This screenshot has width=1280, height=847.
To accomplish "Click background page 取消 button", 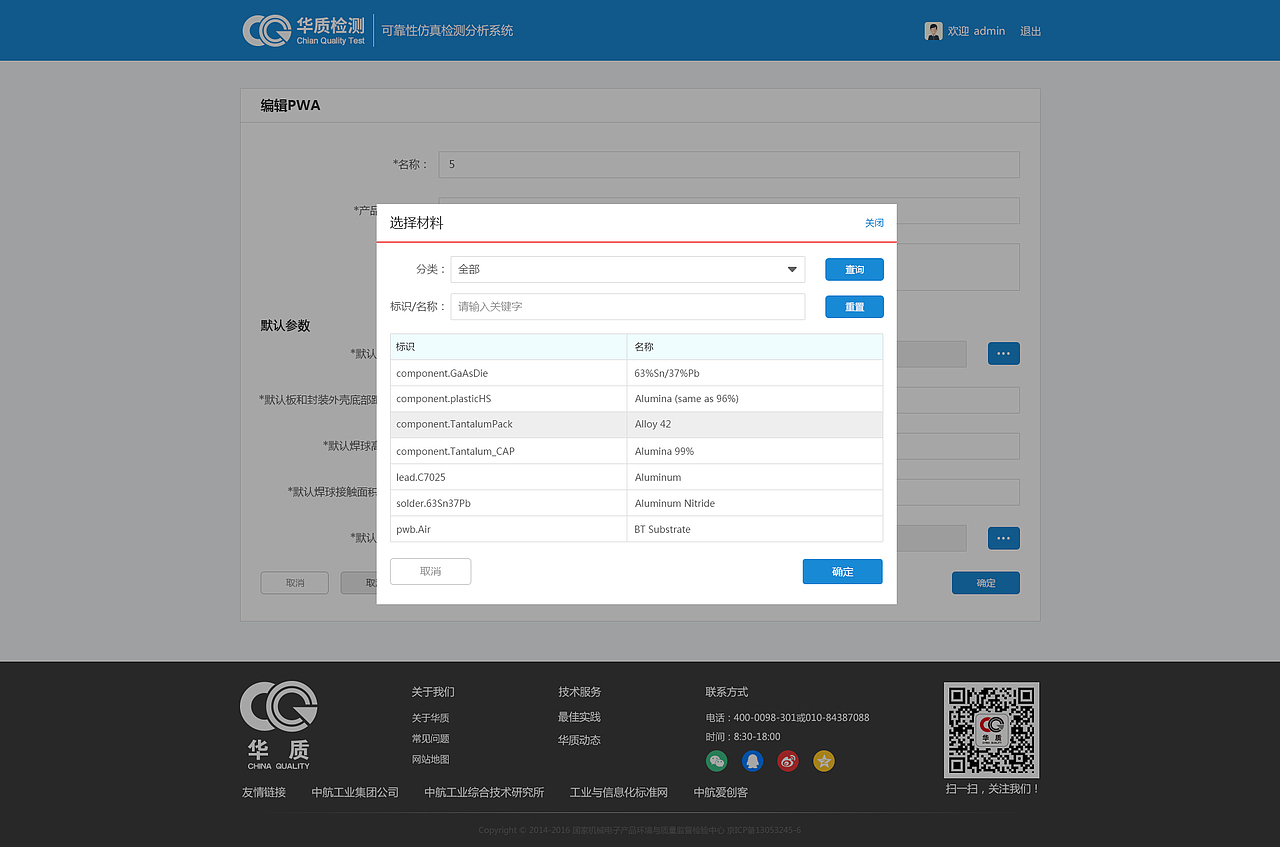I will [295, 583].
